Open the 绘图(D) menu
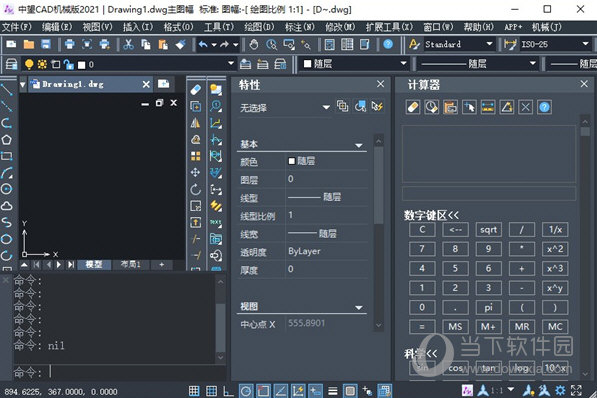The height and width of the screenshot is (398, 597). (259, 27)
